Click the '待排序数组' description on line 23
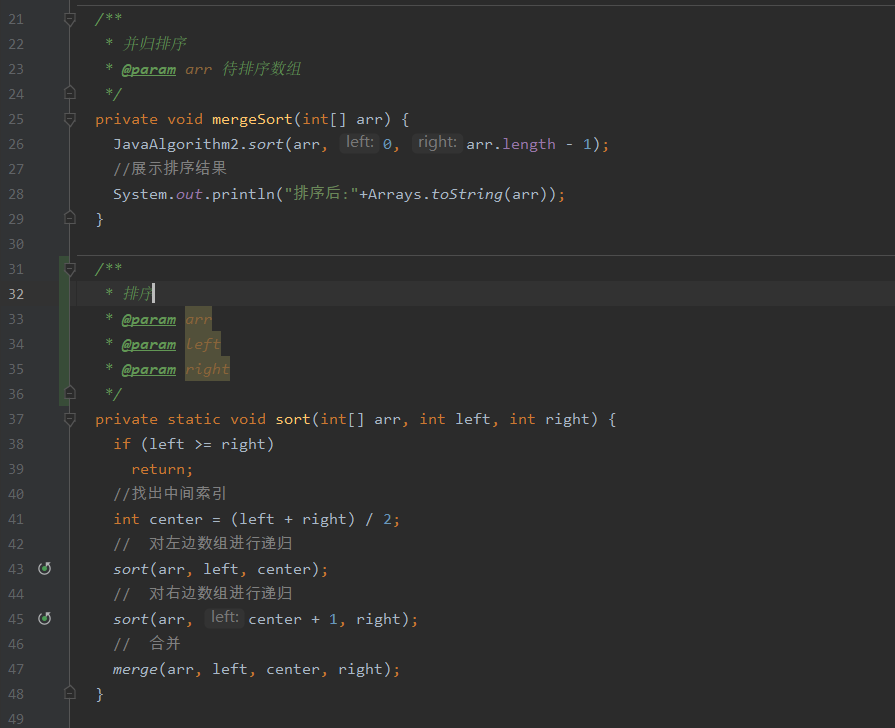This screenshot has height=728, width=895. click(261, 69)
